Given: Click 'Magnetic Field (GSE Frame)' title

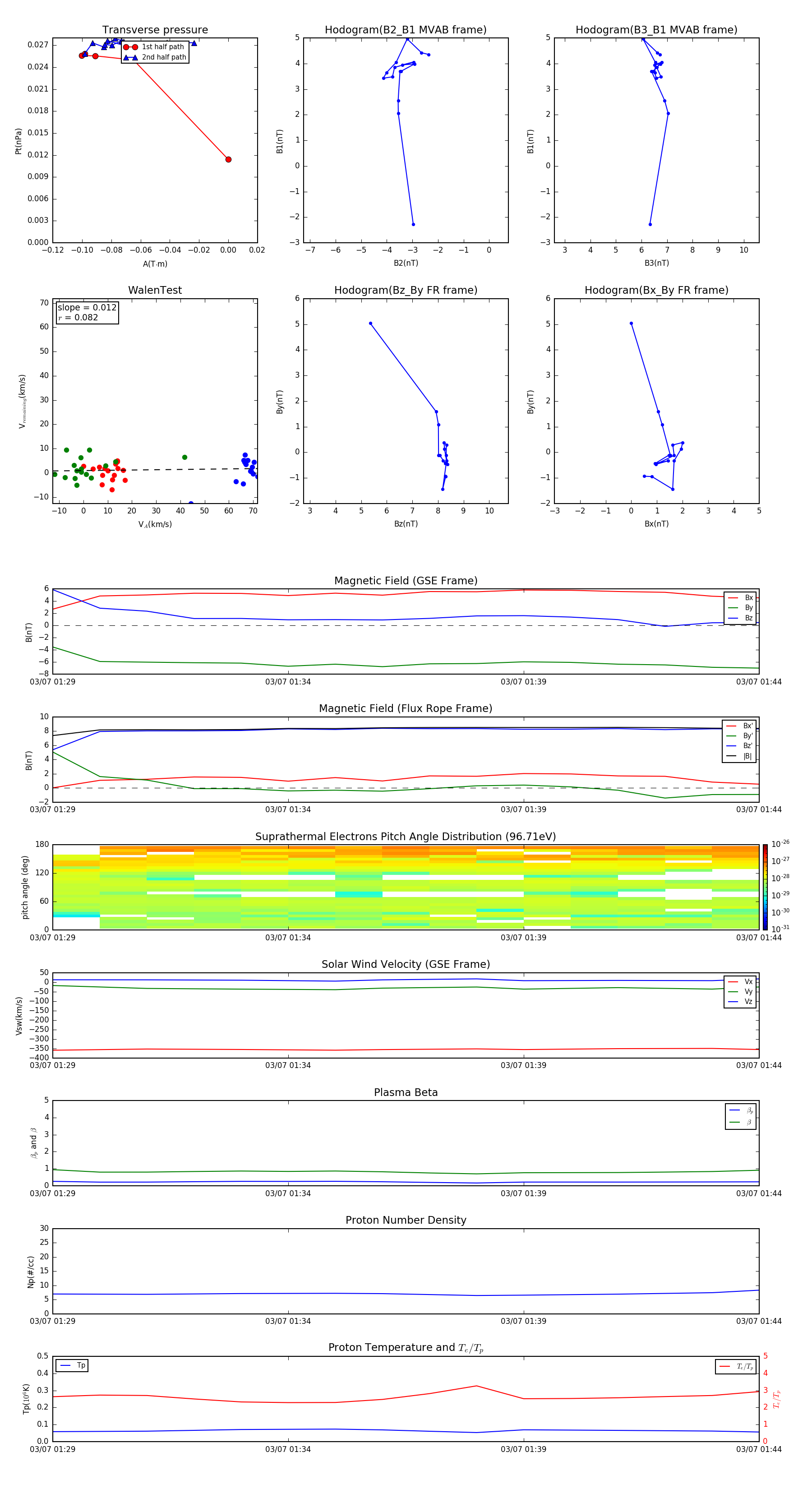Looking at the screenshot, I should click(x=406, y=581).
